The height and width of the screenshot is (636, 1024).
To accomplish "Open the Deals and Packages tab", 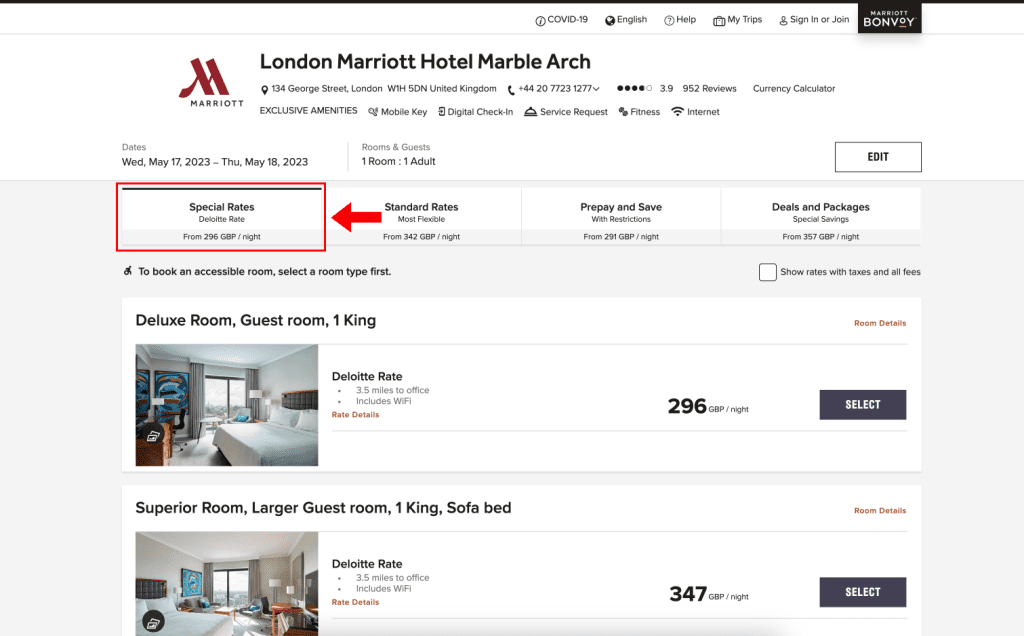I will click(821, 217).
